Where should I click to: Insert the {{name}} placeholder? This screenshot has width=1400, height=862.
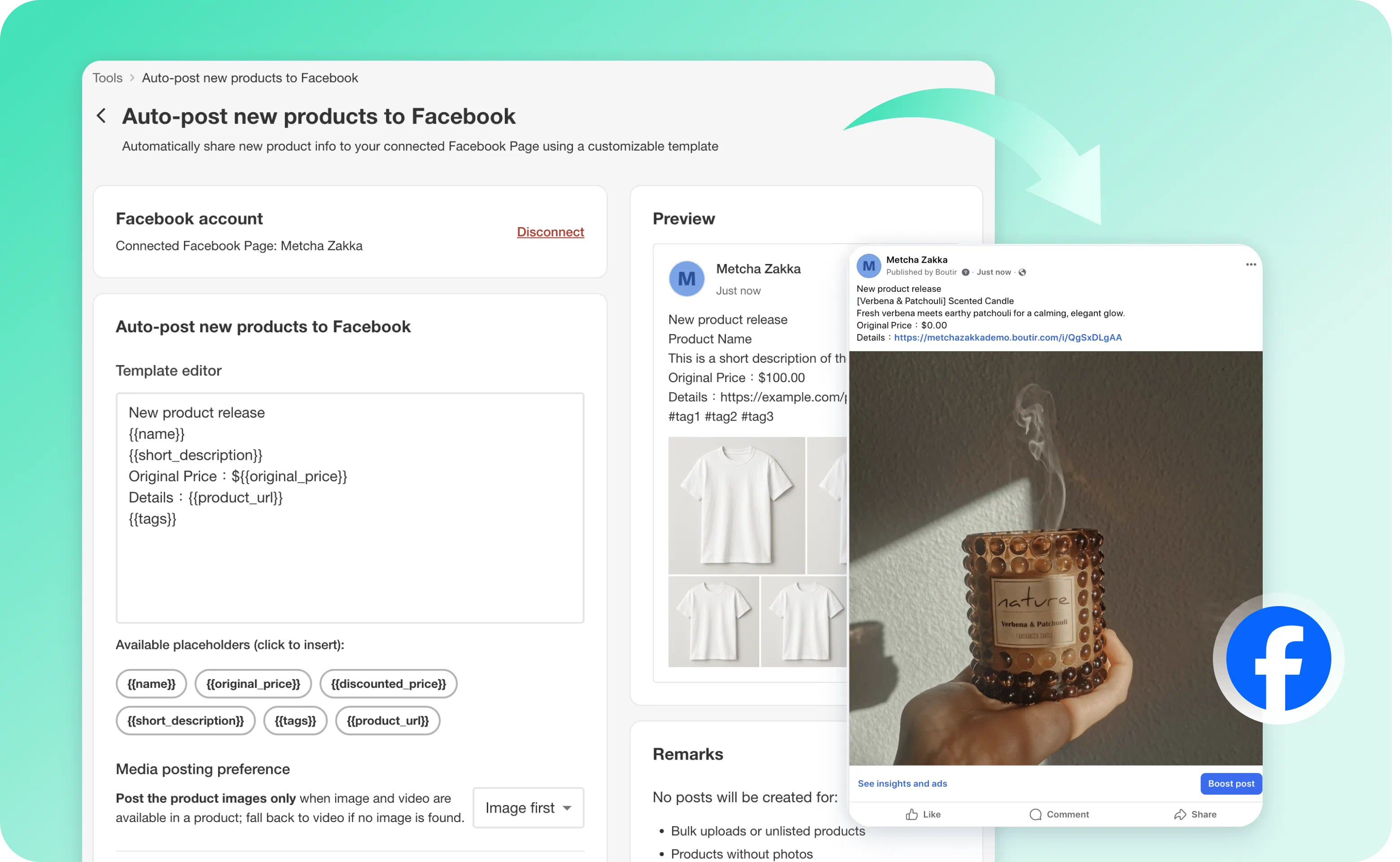pos(151,684)
